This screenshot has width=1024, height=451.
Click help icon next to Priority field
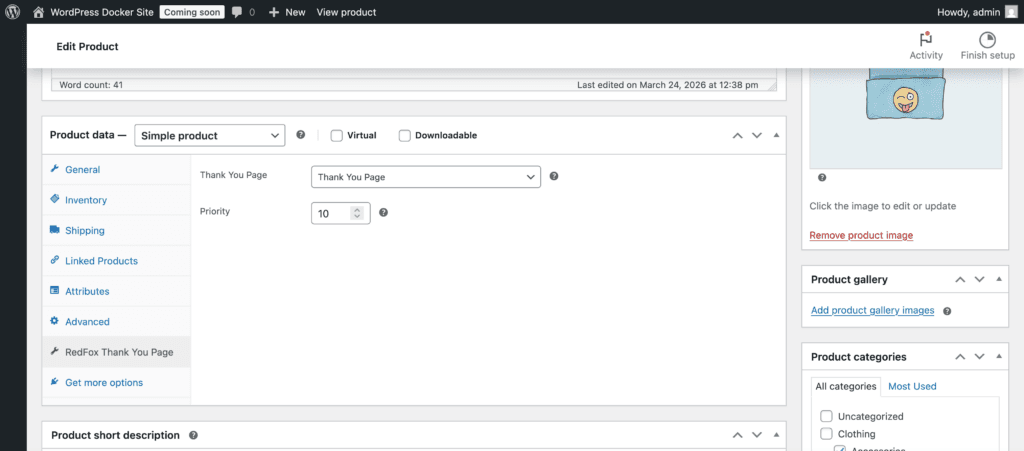(384, 213)
